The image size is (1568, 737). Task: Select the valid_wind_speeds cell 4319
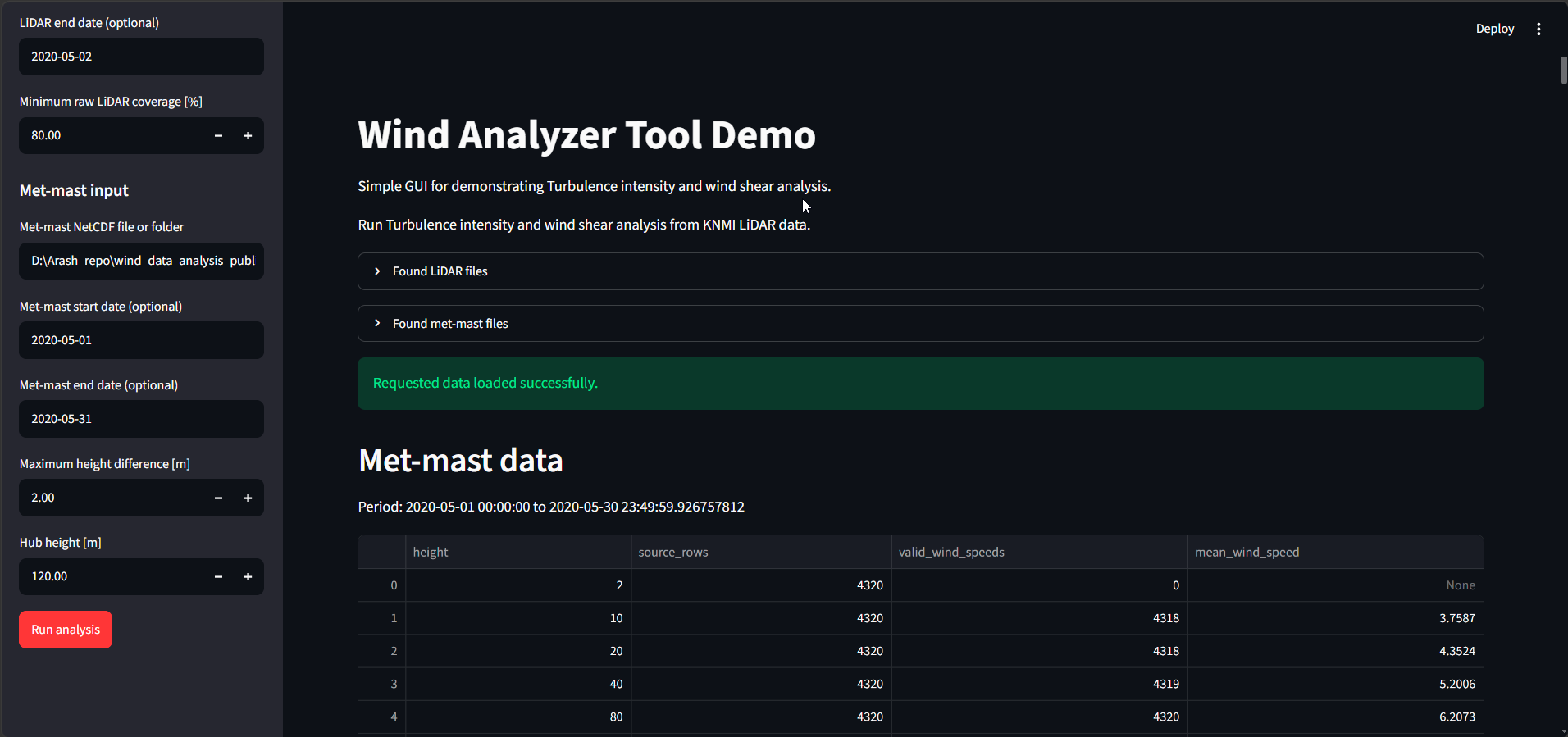click(x=1039, y=684)
